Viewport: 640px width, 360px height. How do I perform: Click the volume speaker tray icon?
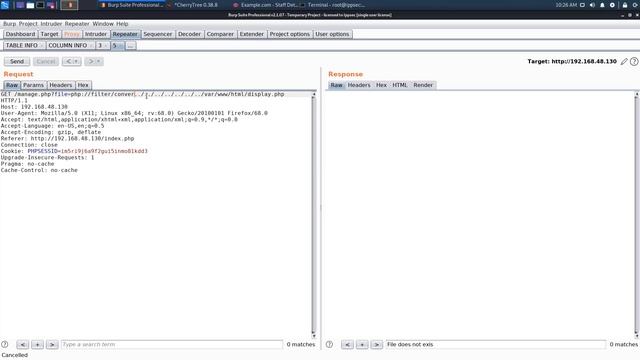point(592,5)
